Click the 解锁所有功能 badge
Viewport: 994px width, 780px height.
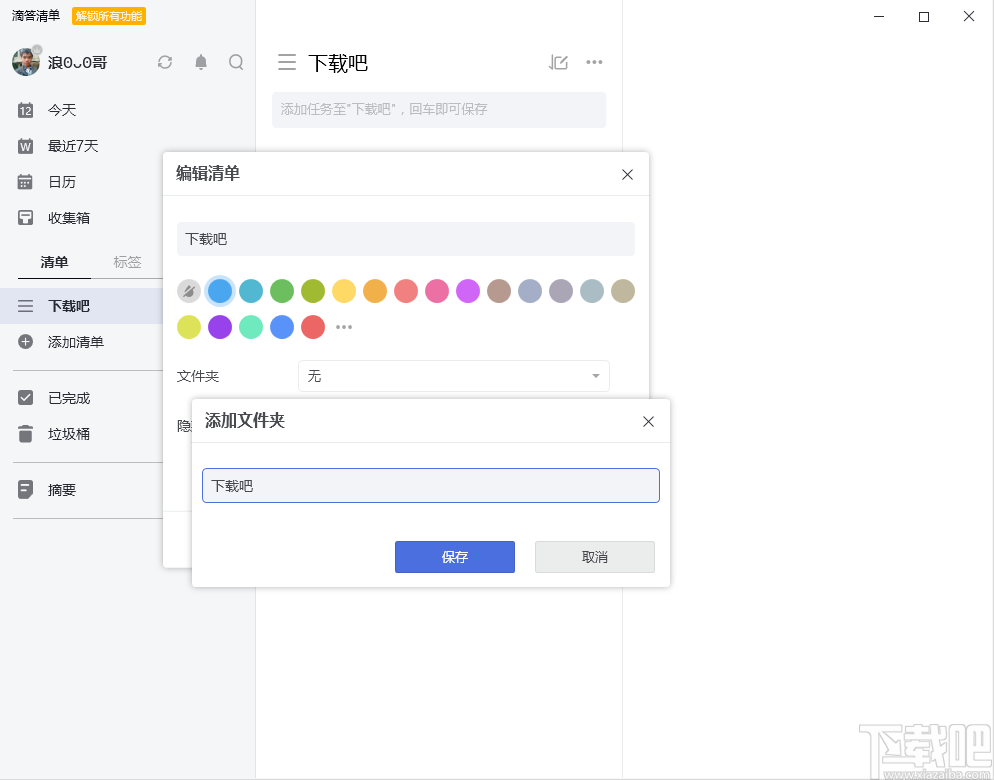tap(109, 16)
